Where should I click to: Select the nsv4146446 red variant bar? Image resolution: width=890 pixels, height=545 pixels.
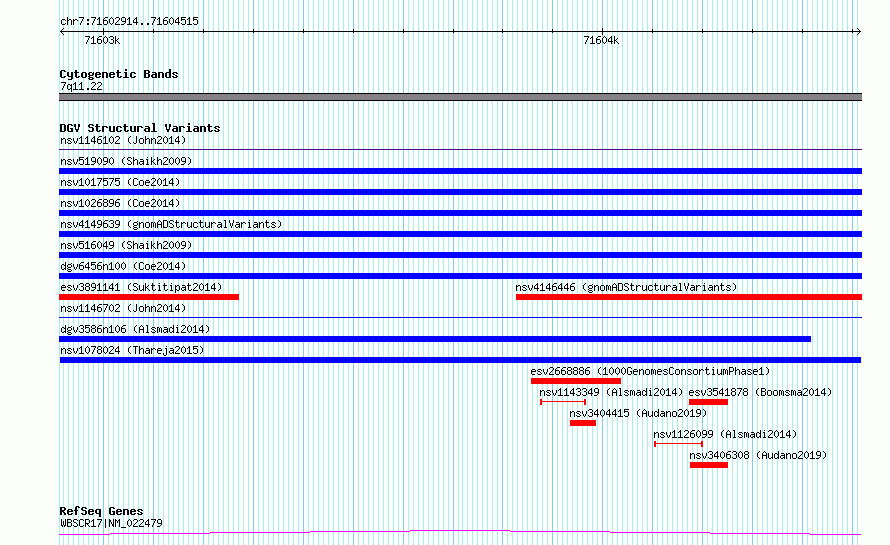689,297
